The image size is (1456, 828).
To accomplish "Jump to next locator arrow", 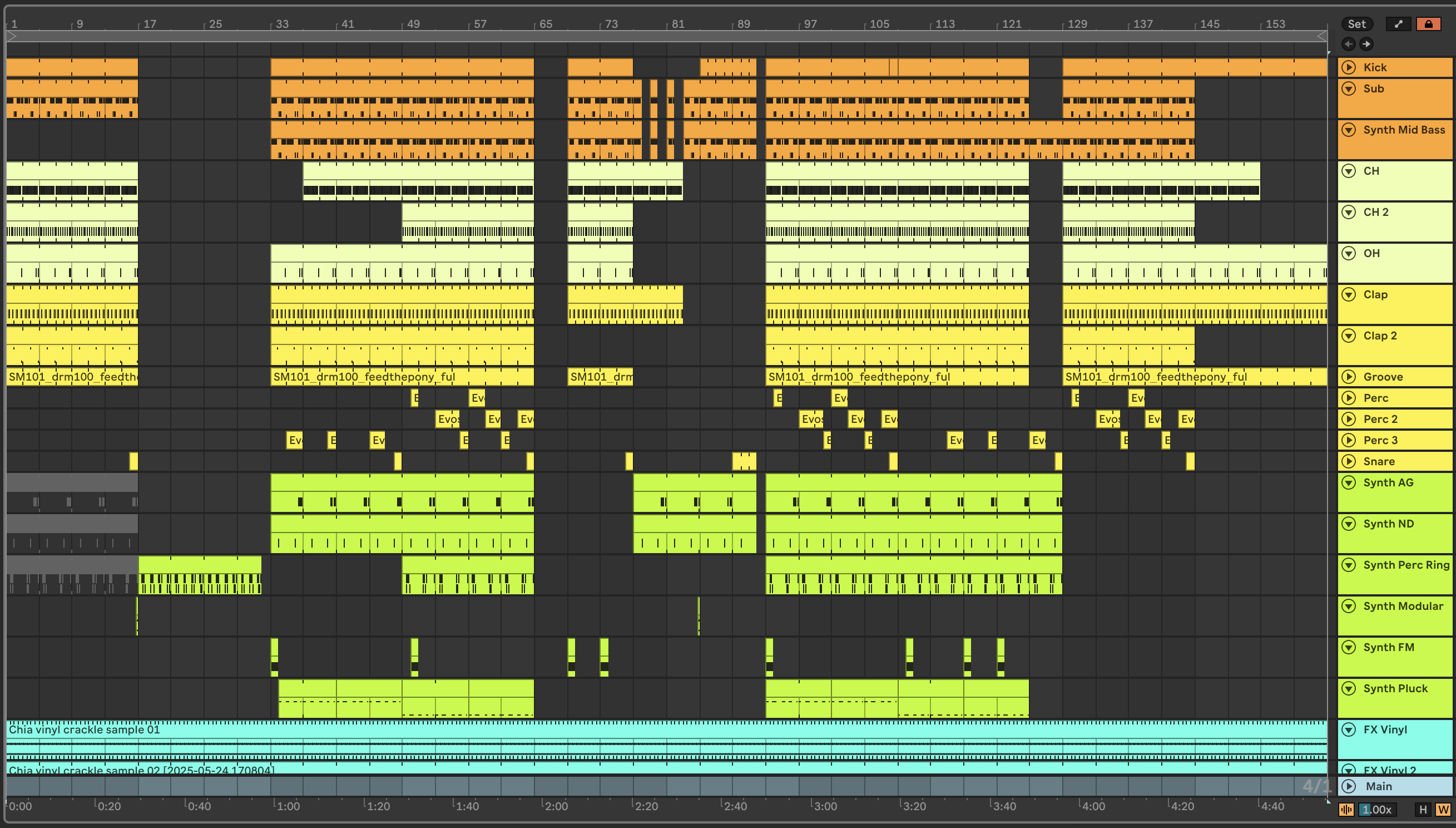I will click(x=1366, y=44).
